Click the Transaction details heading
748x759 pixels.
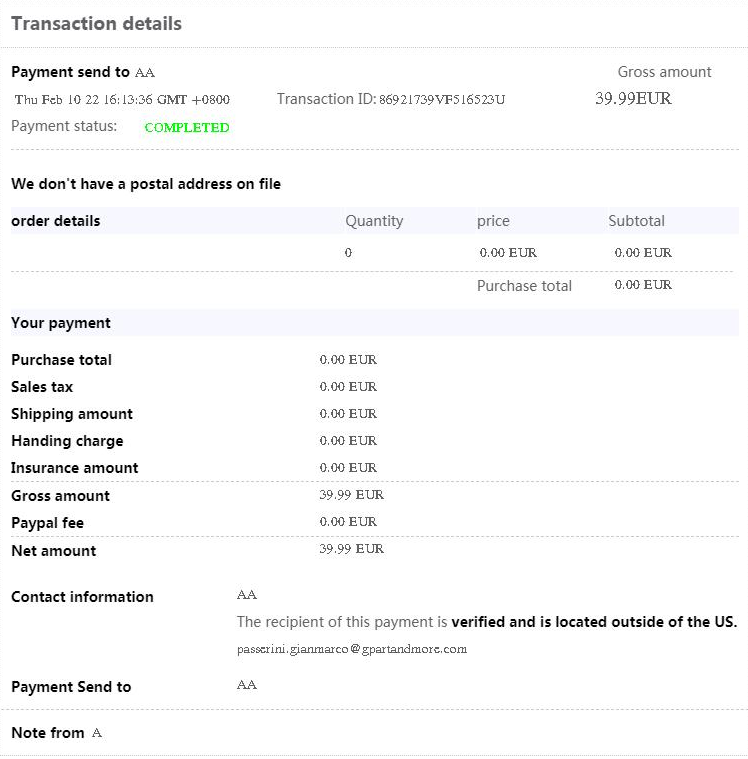[x=96, y=23]
